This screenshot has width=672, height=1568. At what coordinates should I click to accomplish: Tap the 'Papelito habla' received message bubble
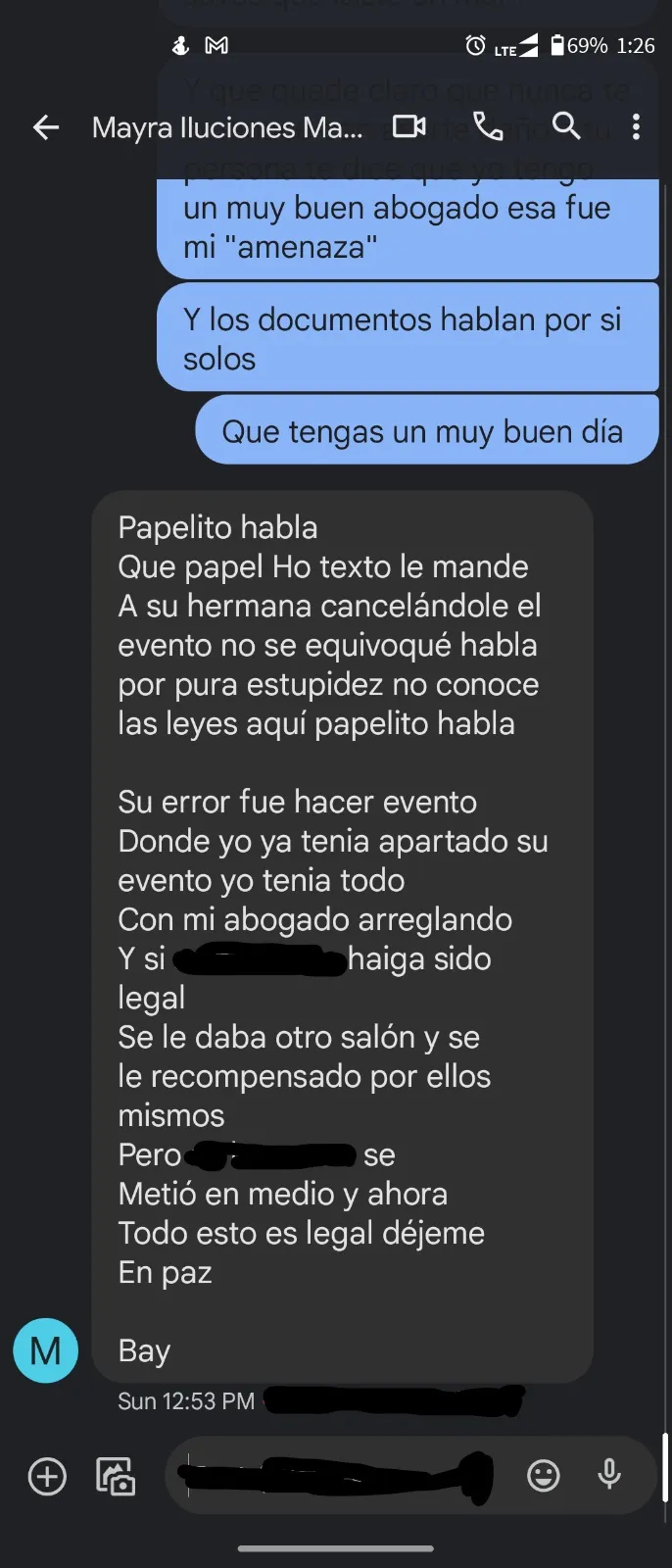342,938
